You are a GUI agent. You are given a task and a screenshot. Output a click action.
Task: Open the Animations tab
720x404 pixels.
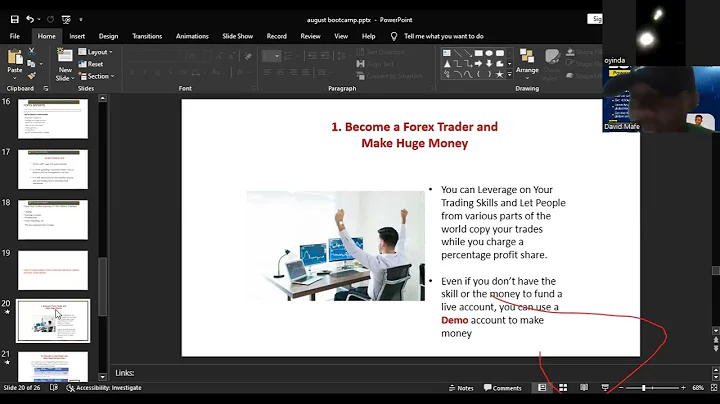[x=192, y=36]
